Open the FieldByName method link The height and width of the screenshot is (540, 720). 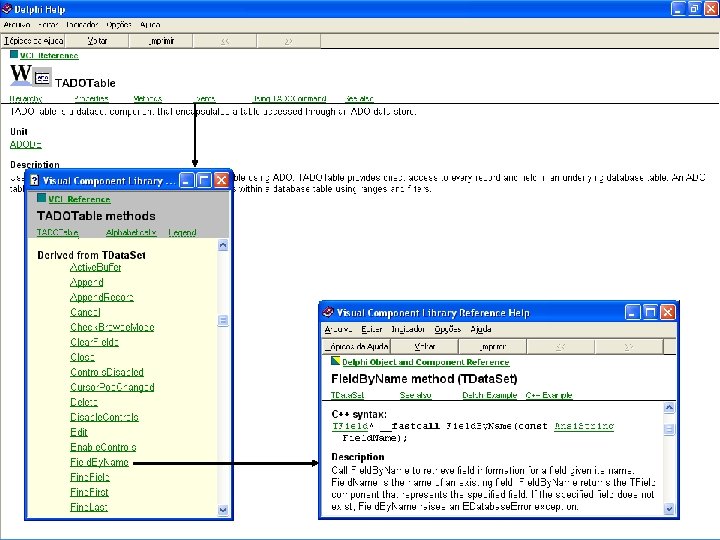(x=99, y=463)
